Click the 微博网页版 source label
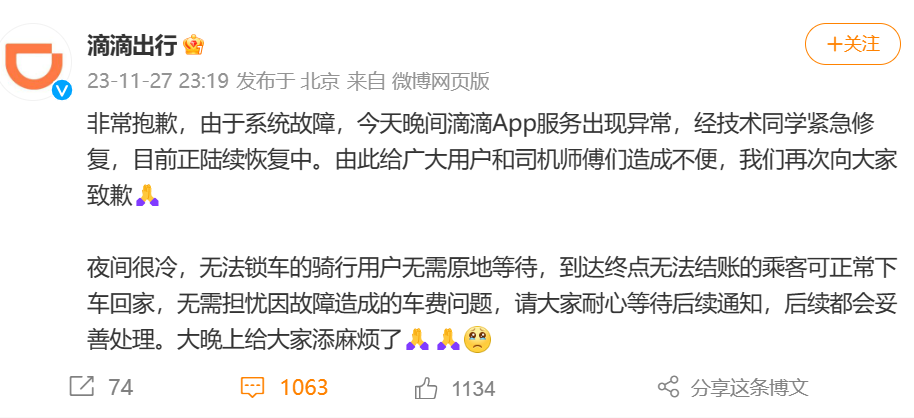Viewport: 914px width, 418px height. coord(440,81)
